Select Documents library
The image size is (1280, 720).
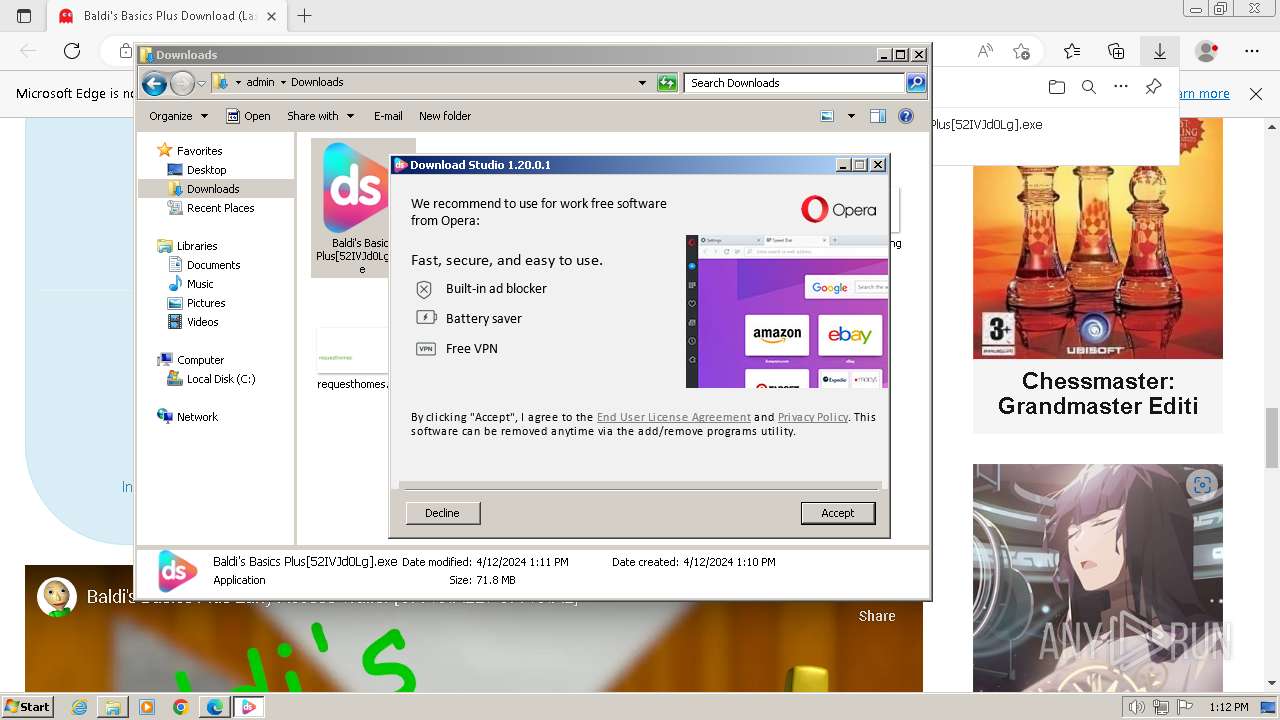[x=213, y=265]
